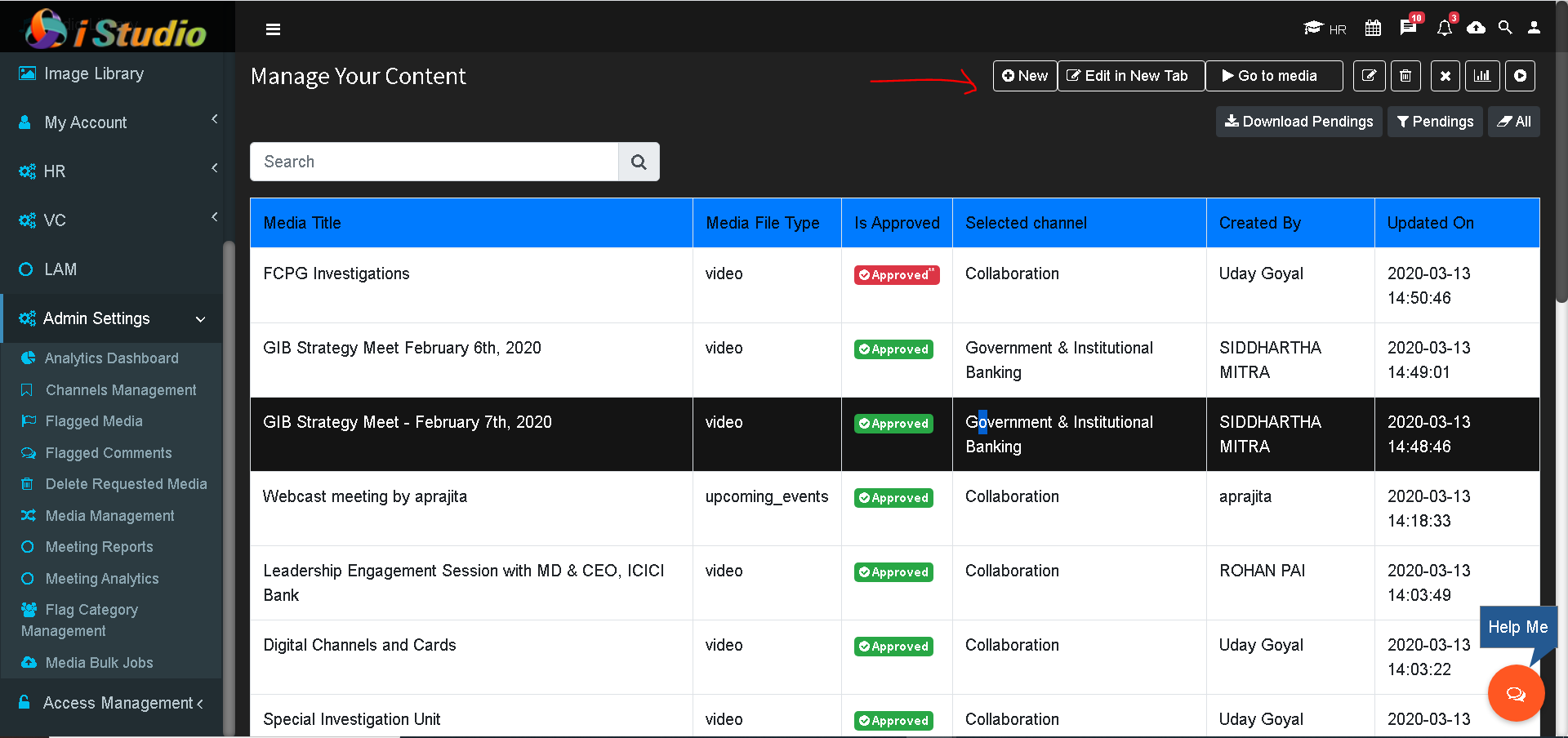Open the calendar icon in the top bar
The width and height of the screenshot is (1568, 738).
(1373, 29)
